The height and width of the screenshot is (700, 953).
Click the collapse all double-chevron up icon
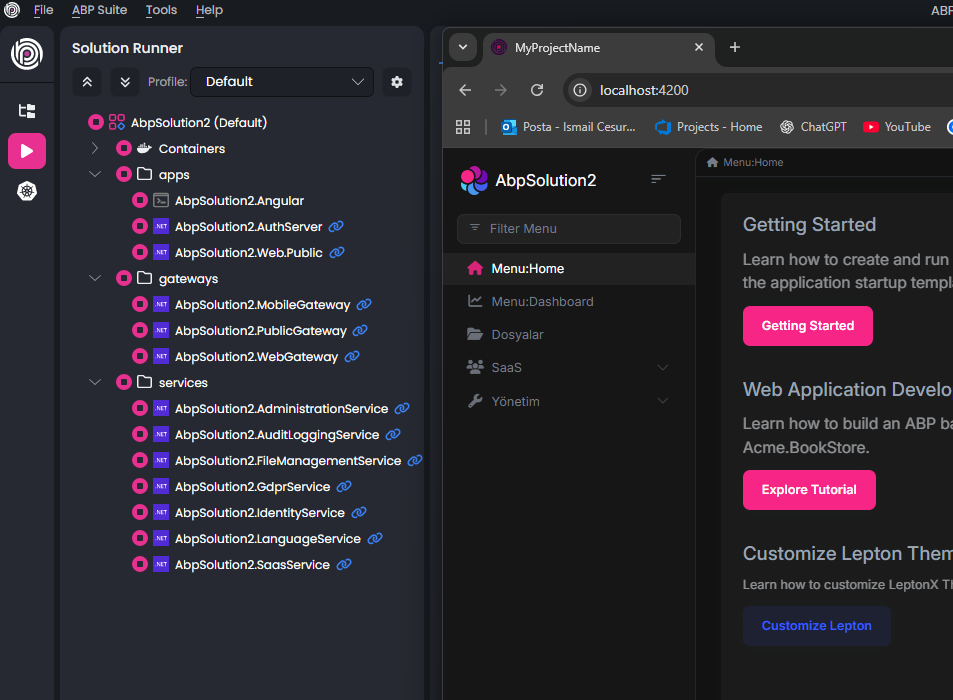tap(87, 82)
